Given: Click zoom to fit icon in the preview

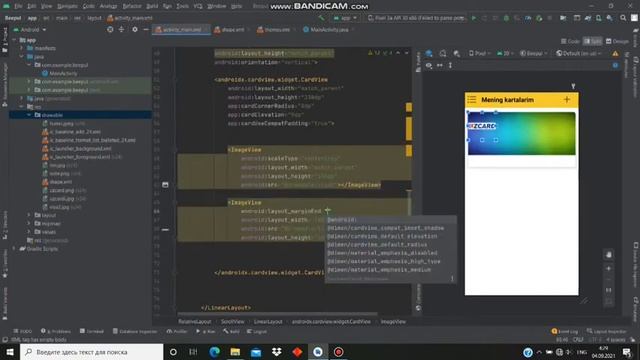Looking at the screenshot, I should (609, 302).
